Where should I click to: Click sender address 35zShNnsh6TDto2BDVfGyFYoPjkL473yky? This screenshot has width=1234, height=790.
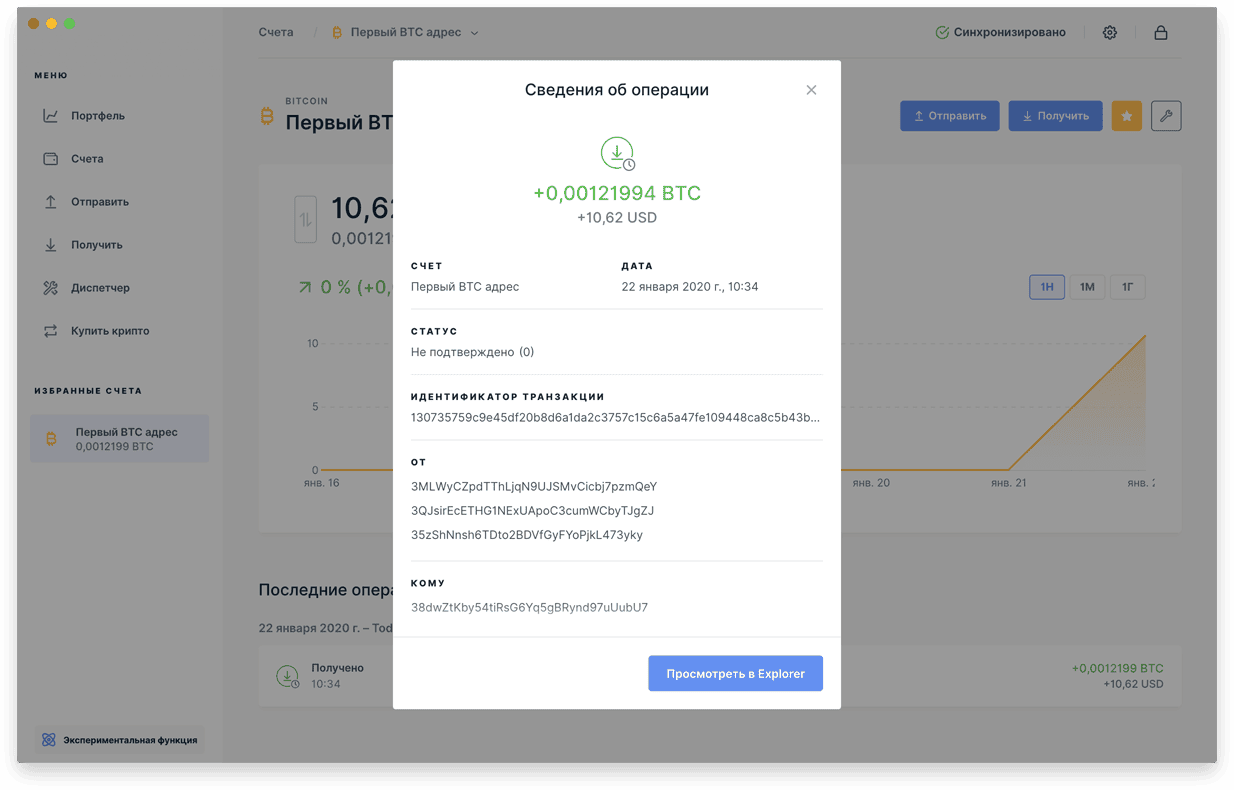tap(527, 535)
